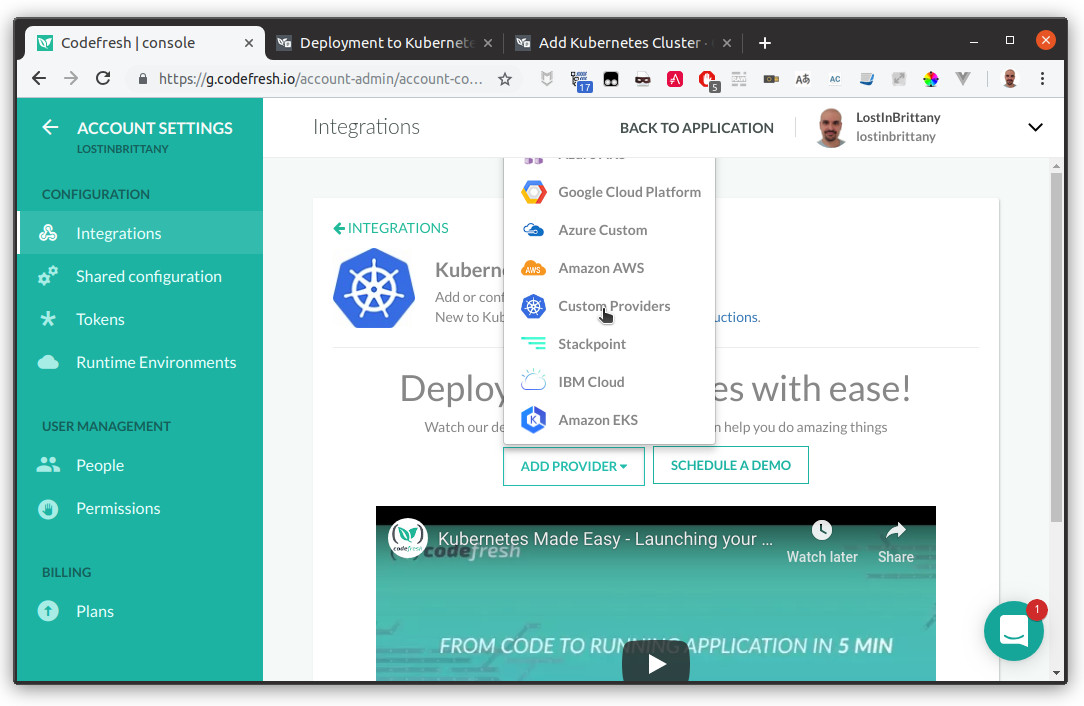Open the ADD PROVIDER dropdown
This screenshot has height=706, width=1084.
click(573, 465)
